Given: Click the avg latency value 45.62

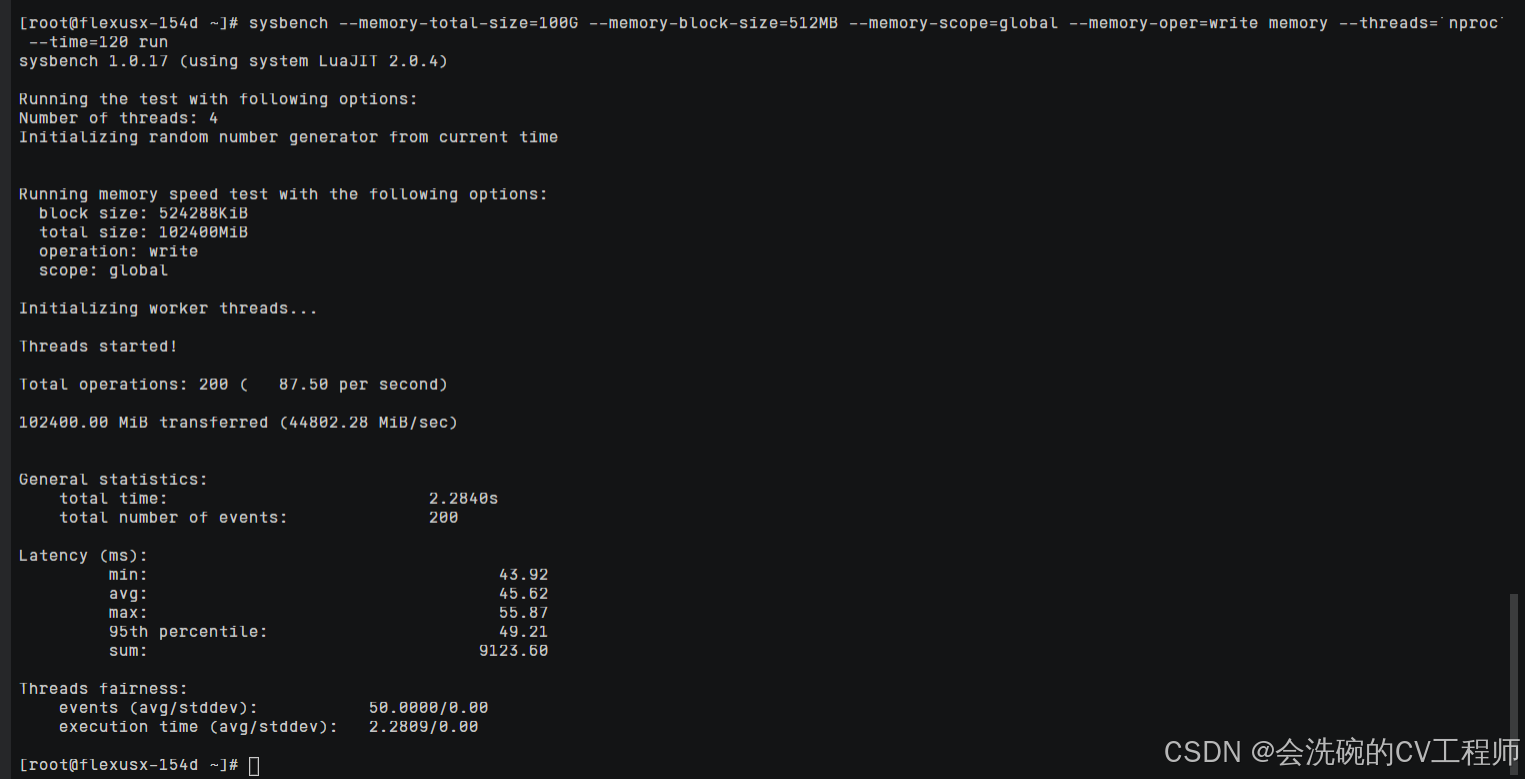Looking at the screenshot, I should [x=523, y=593].
